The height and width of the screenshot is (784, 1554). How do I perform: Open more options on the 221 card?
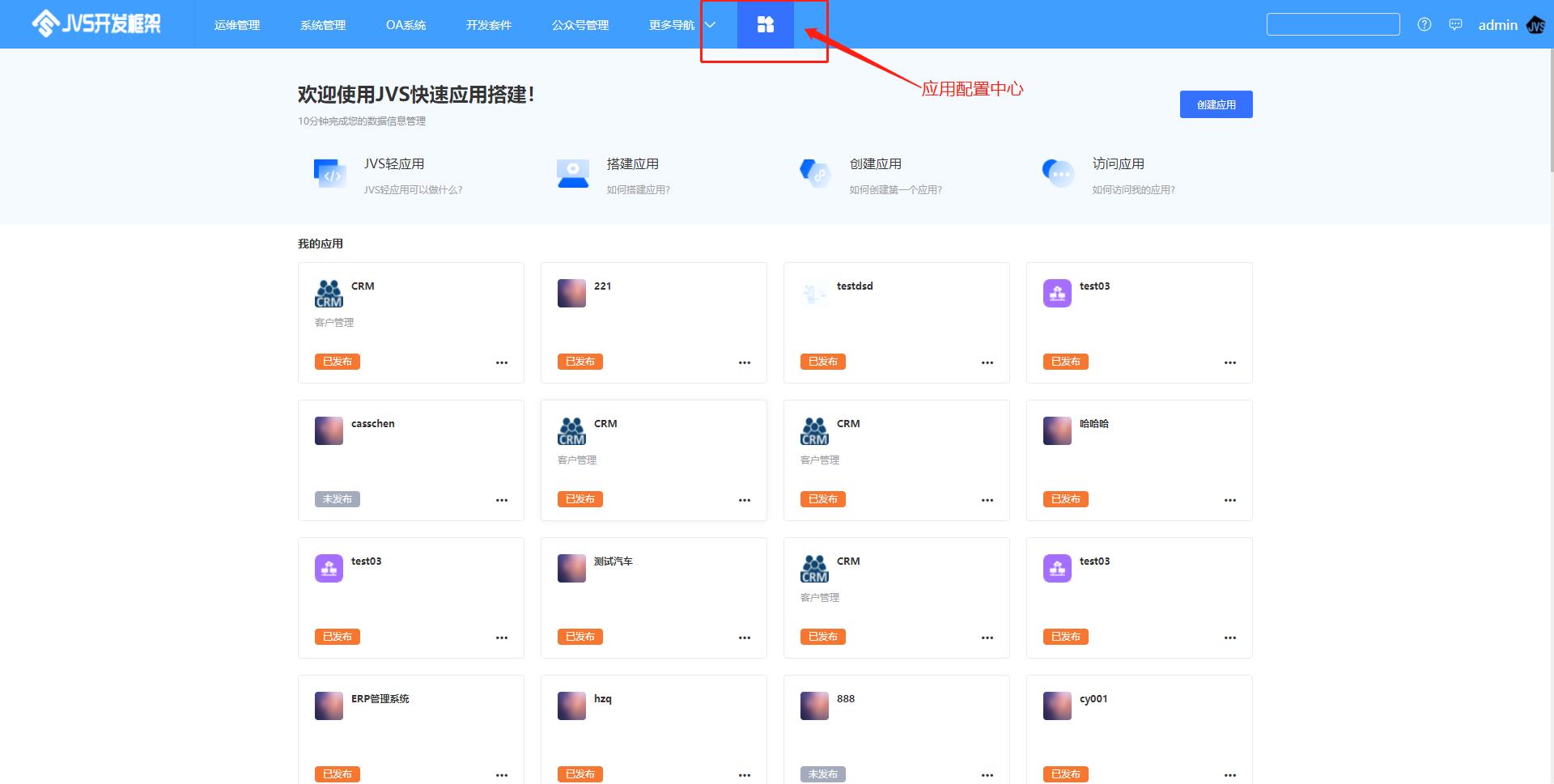point(745,362)
